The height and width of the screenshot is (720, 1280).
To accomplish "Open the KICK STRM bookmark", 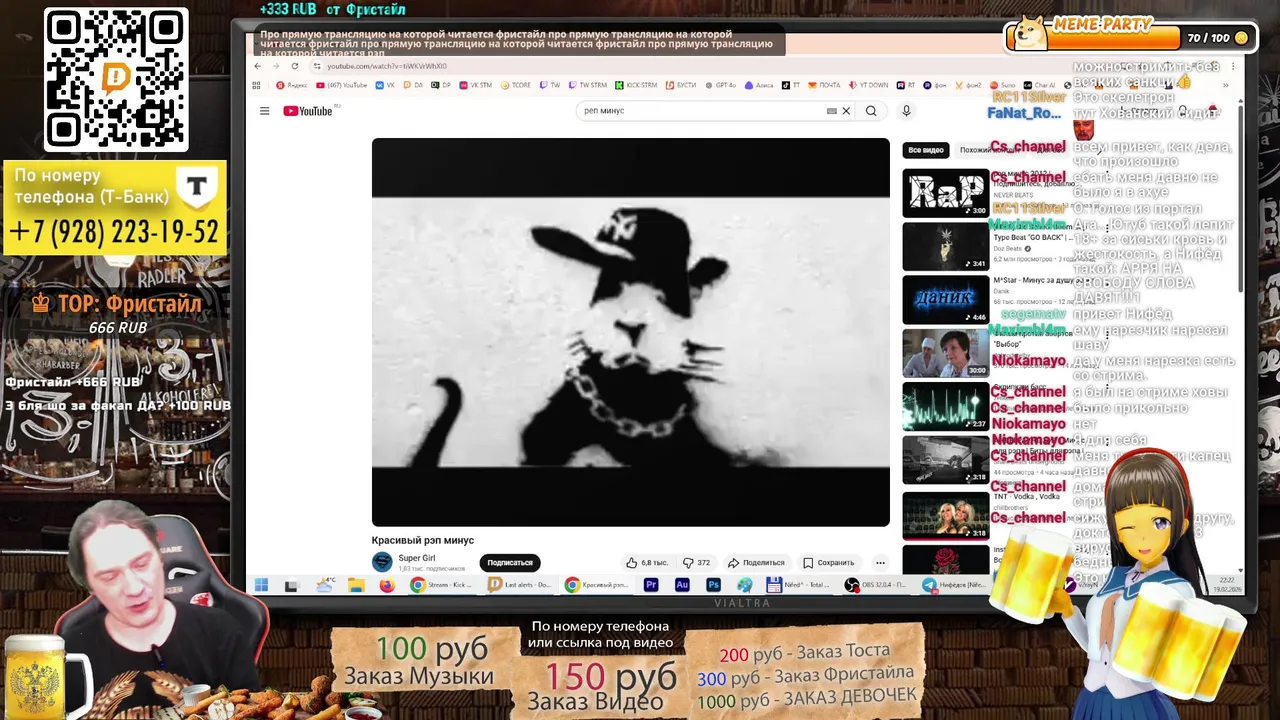I will coord(636,85).
